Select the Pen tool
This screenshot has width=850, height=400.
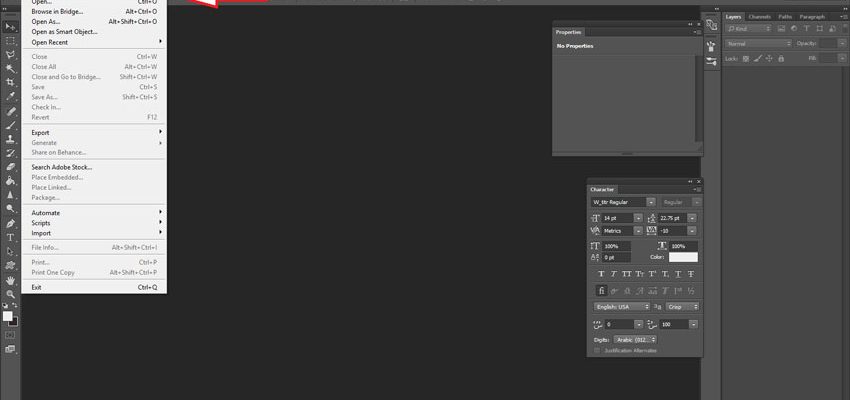pyautogui.click(x=10, y=223)
